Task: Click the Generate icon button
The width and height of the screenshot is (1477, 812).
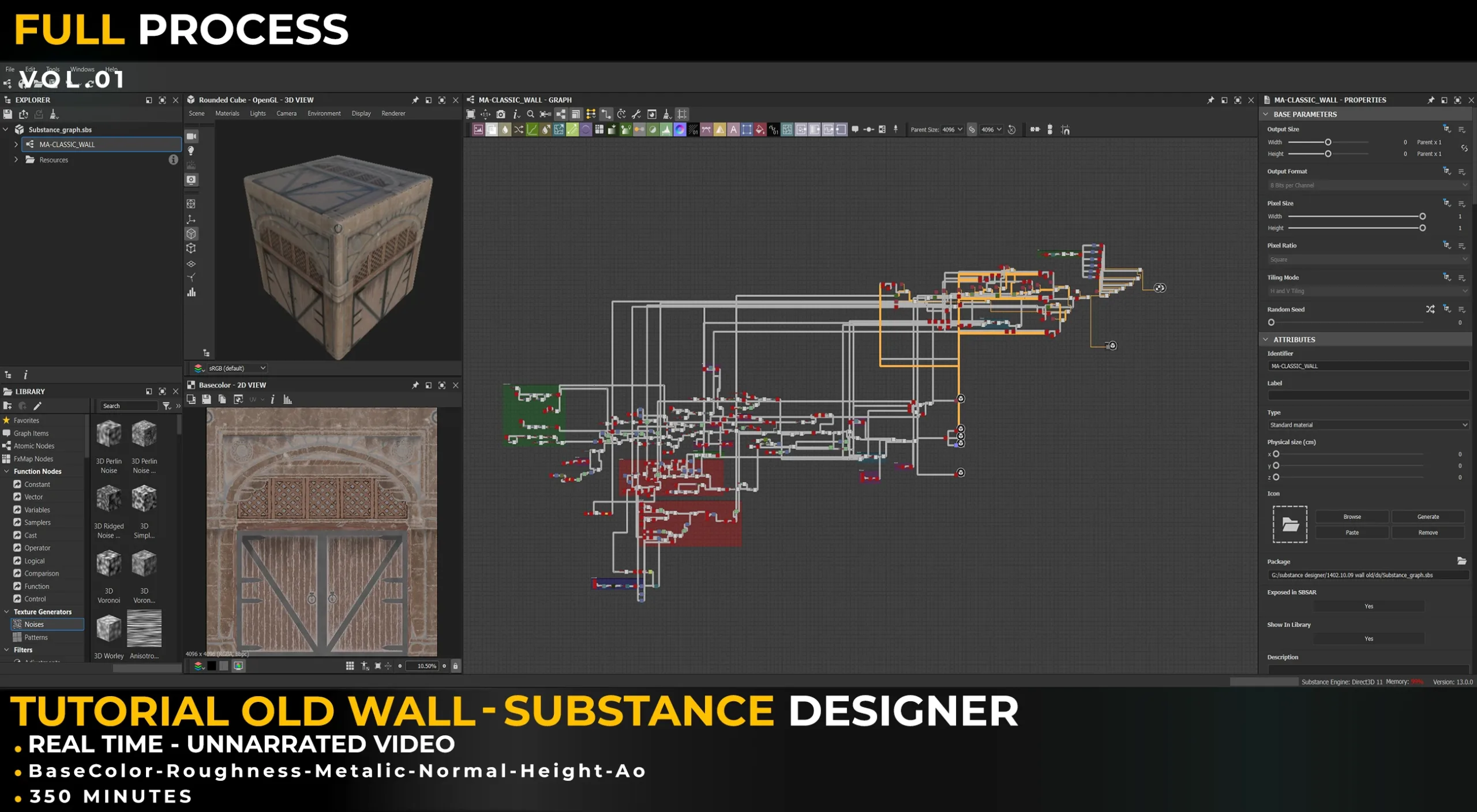Action: 1427,517
